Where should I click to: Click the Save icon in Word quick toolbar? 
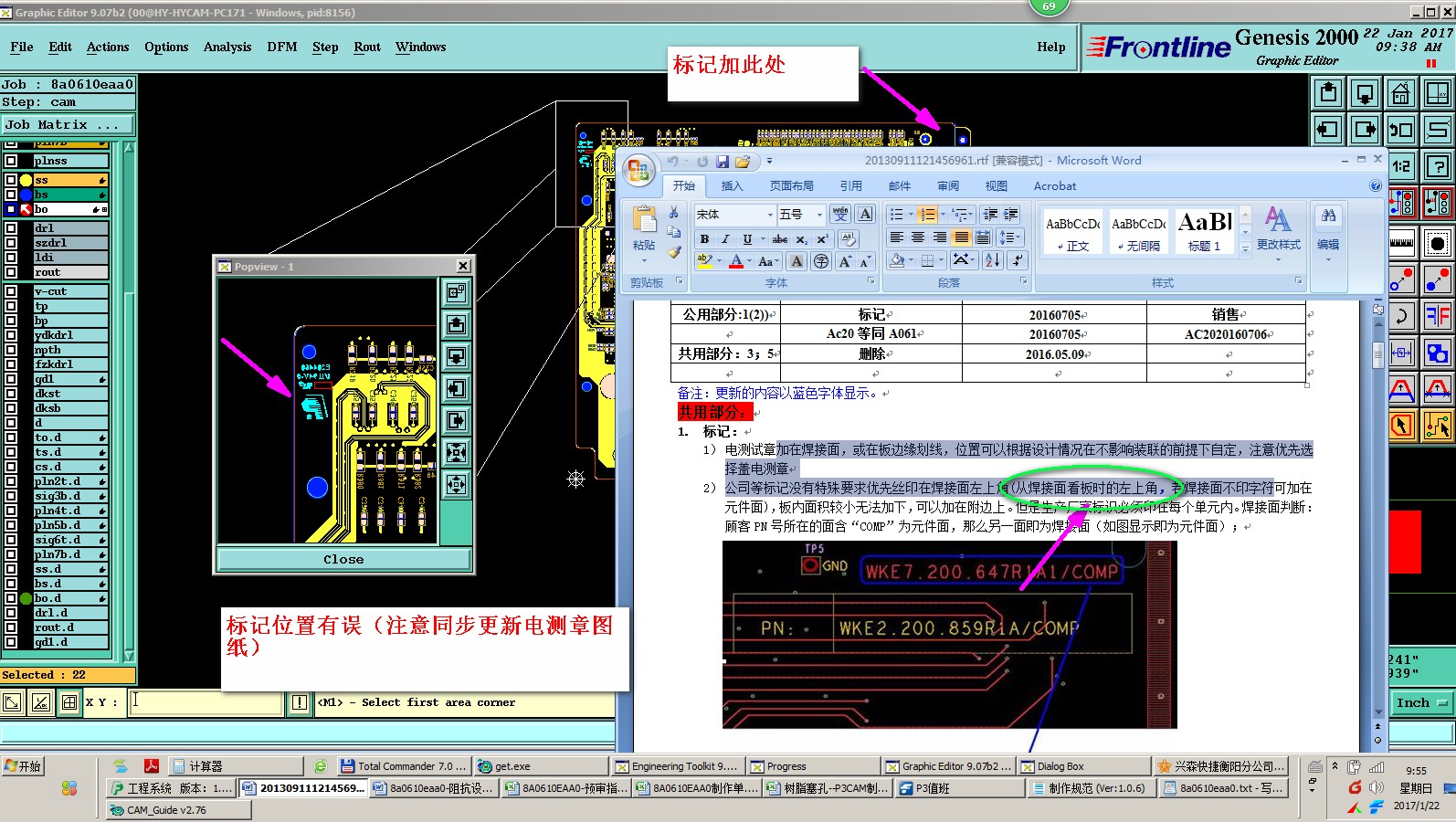(722, 162)
